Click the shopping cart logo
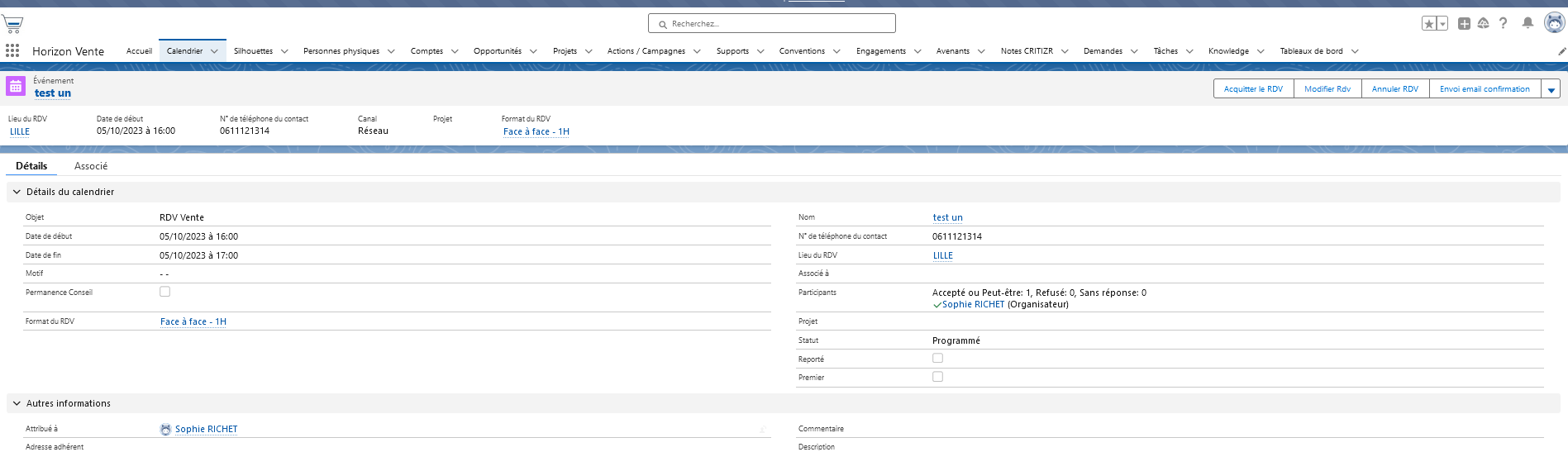1568x452 pixels. tap(12, 24)
